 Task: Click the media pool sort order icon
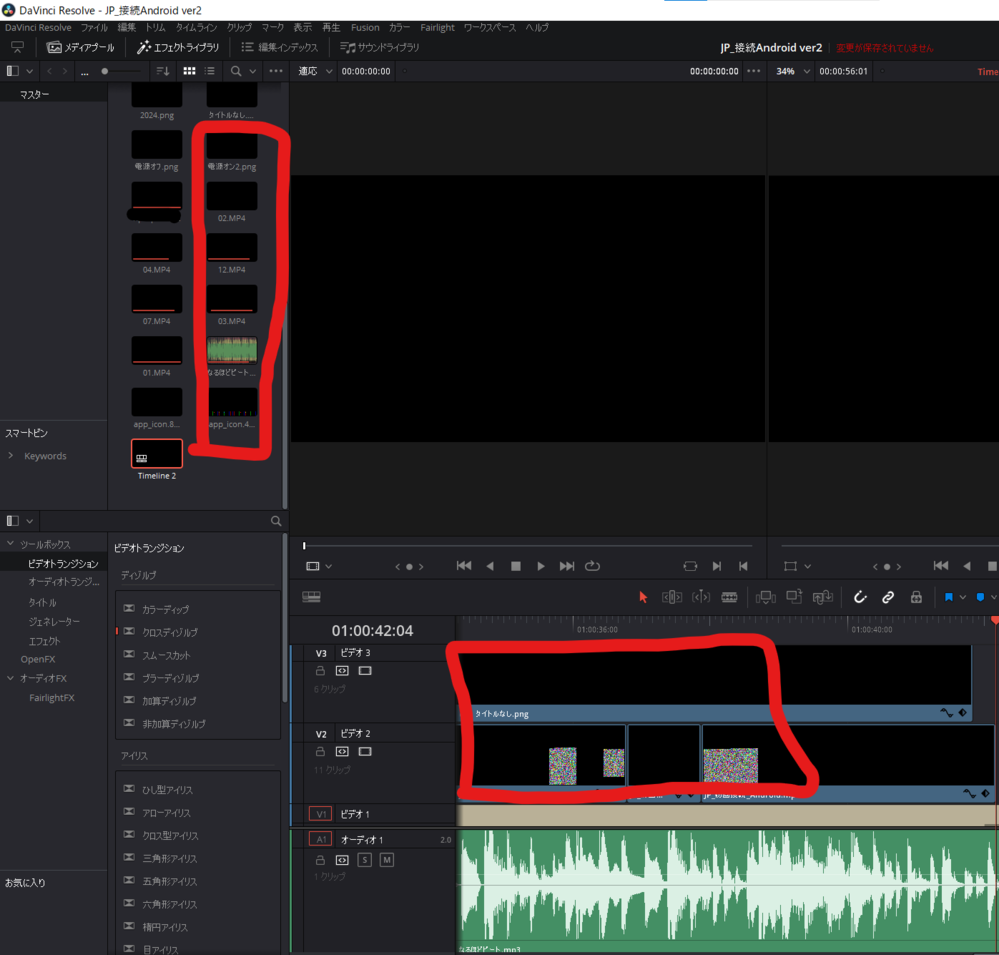pos(163,71)
